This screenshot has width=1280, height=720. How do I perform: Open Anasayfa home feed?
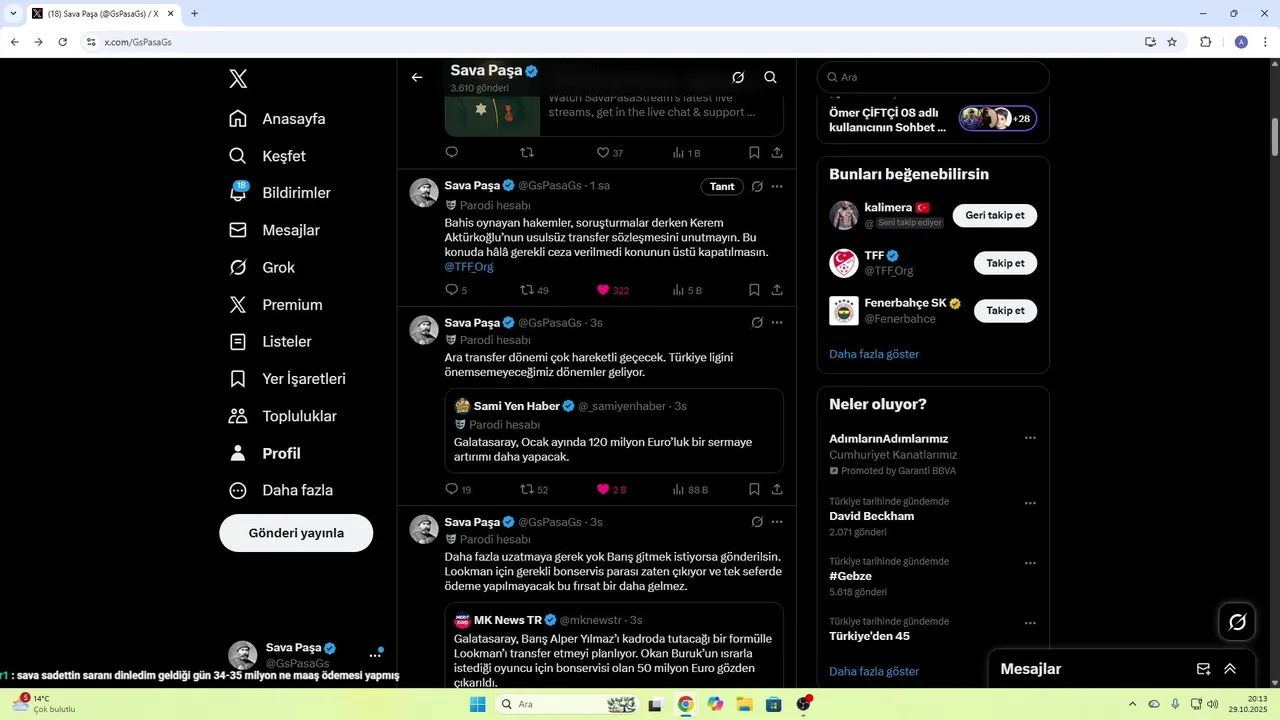point(277,119)
